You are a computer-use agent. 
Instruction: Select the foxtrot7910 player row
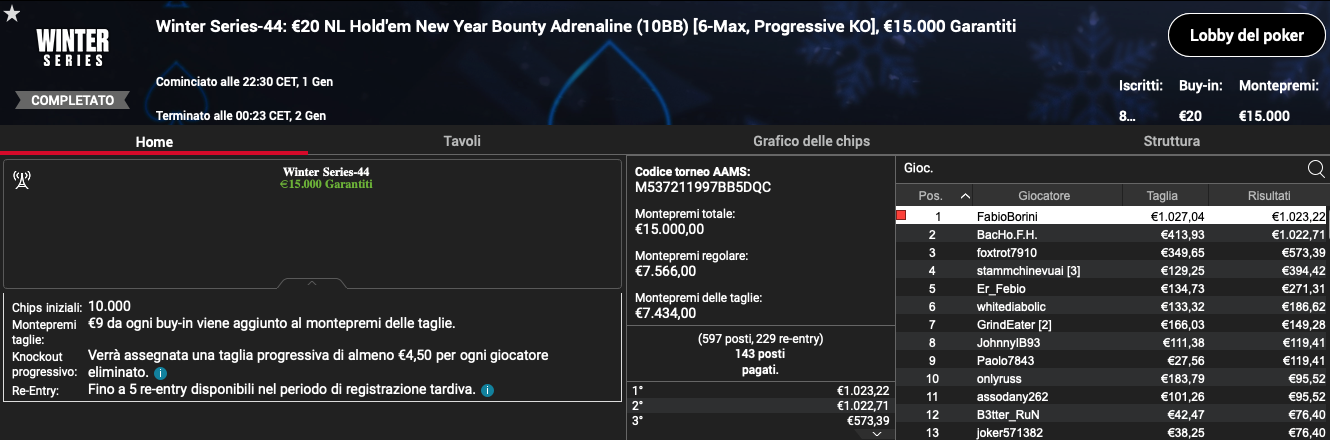pos(1112,252)
